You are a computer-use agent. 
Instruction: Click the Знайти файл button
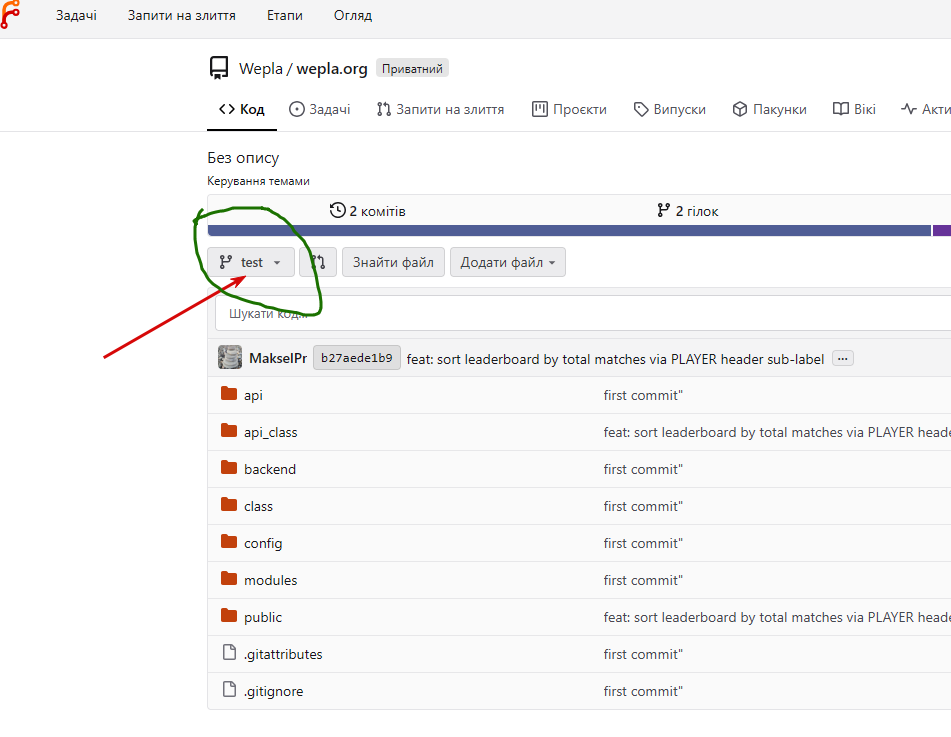click(393, 262)
